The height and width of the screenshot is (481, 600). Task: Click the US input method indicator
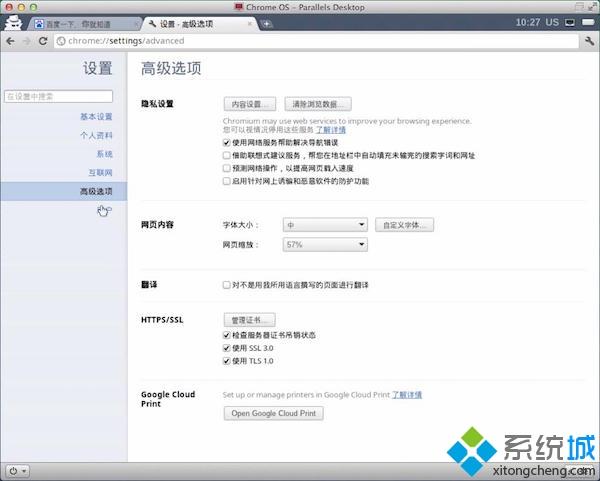click(552, 23)
